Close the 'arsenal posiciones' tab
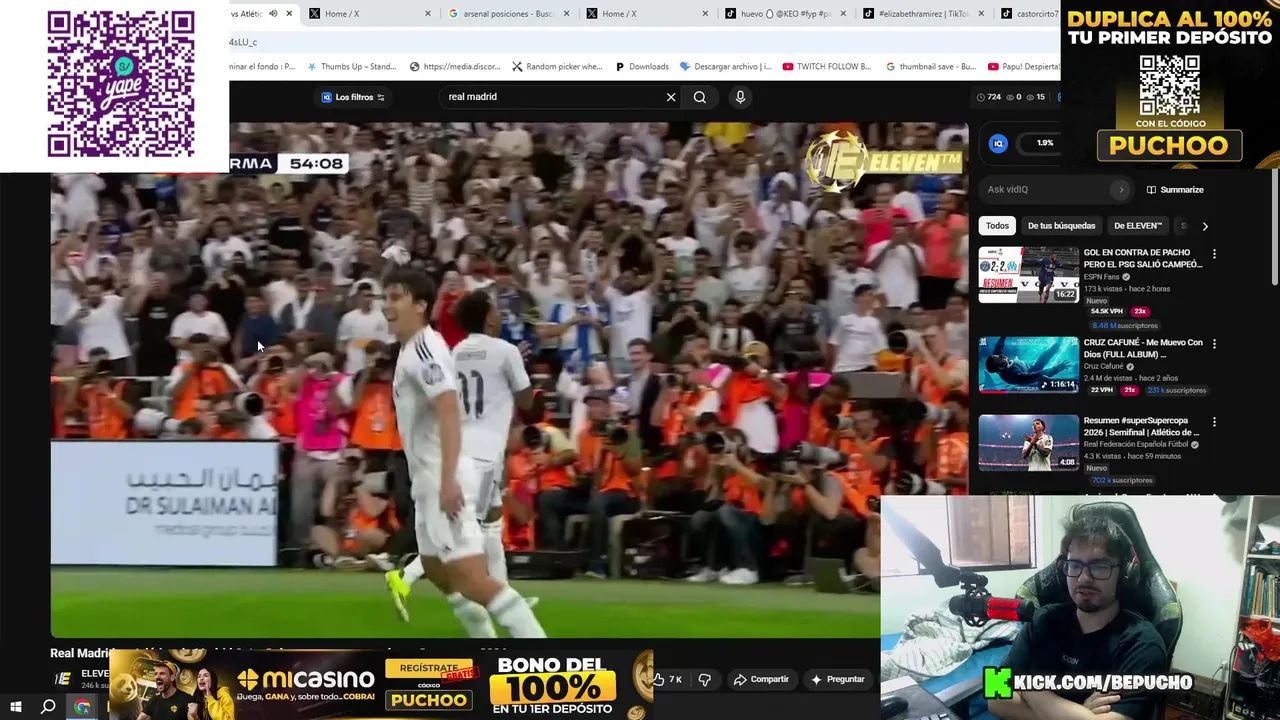Image resolution: width=1280 pixels, height=720 pixels. [566, 14]
